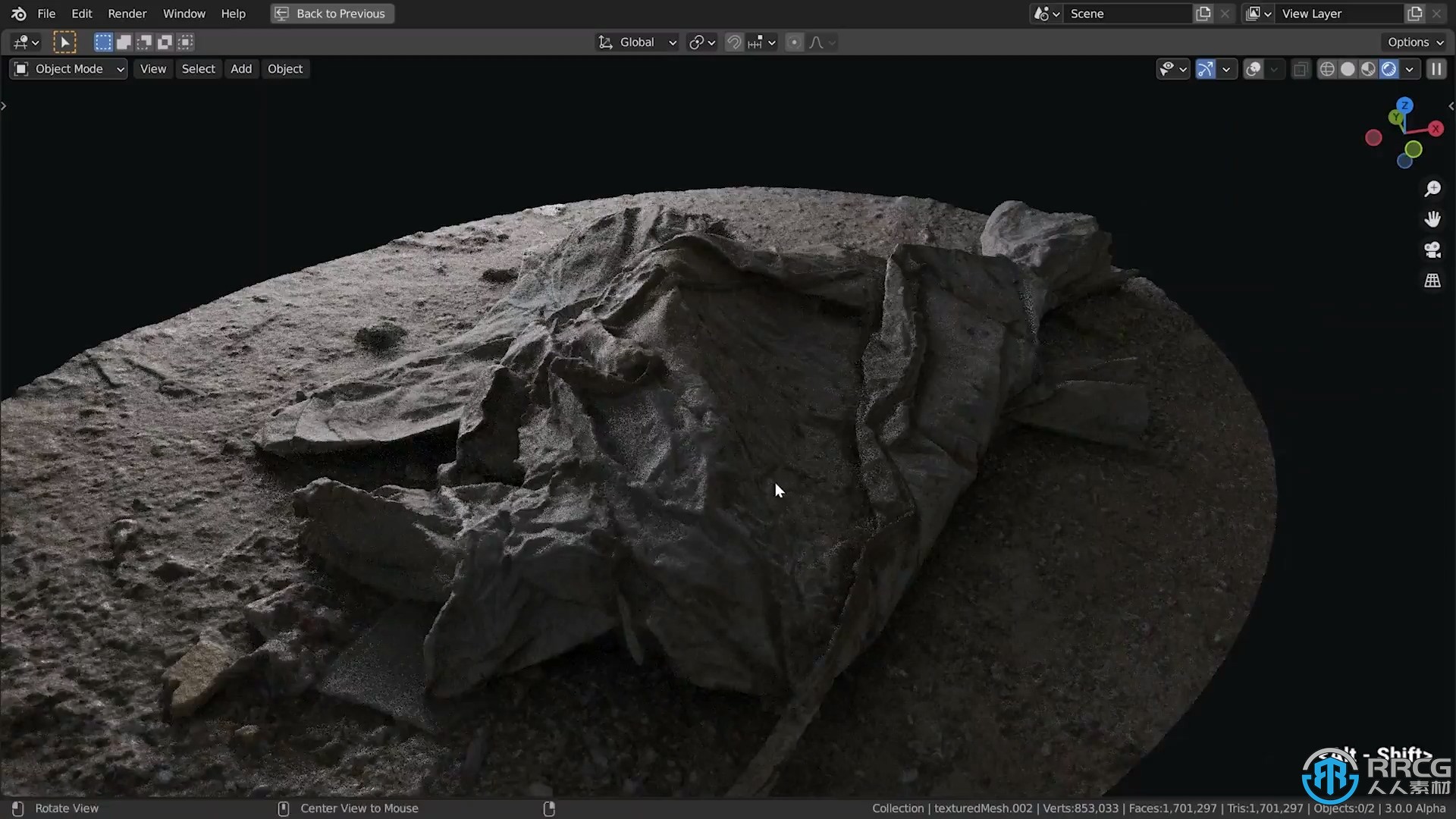
Task: Click the View Layer name field
Action: pyautogui.click(x=1340, y=13)
